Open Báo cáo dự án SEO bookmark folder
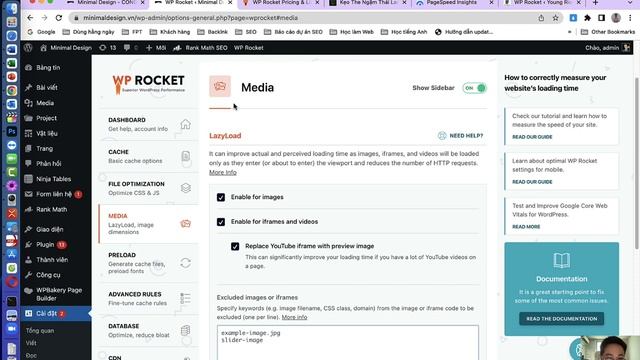This screenshot has width=640, height=360. coord(293,32)
